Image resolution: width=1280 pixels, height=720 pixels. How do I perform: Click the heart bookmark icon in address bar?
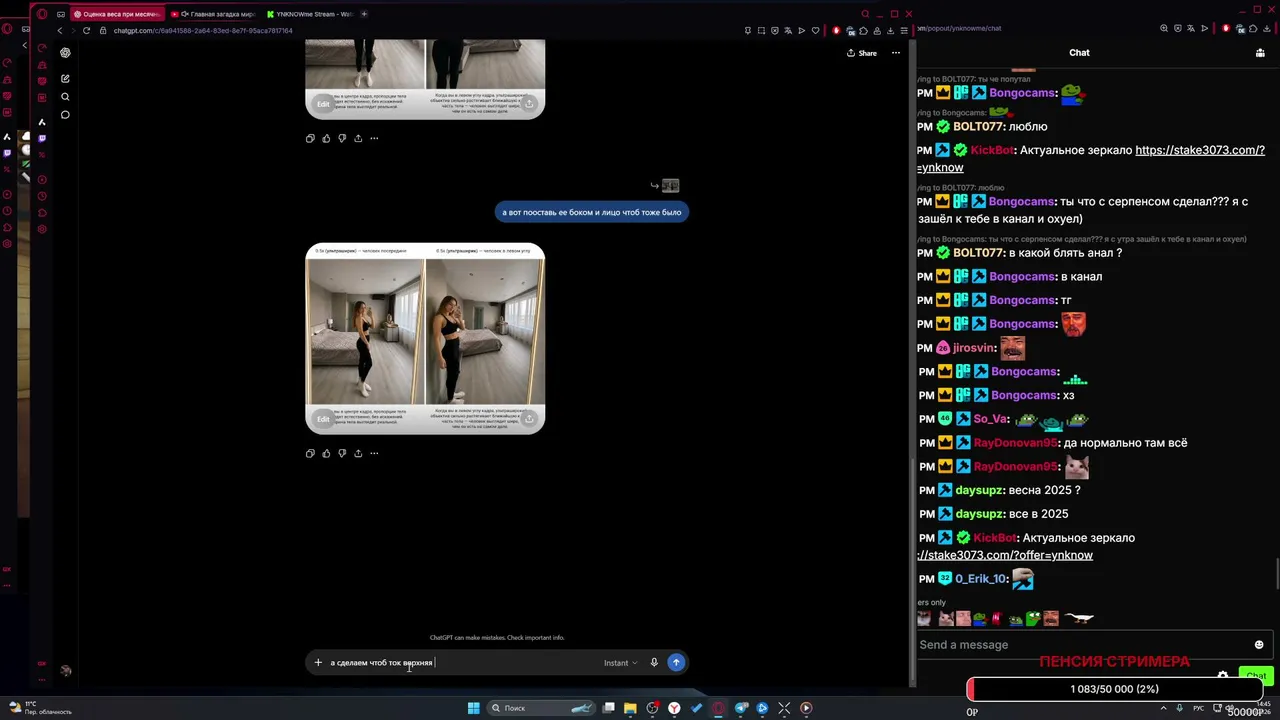pos(815,30)
